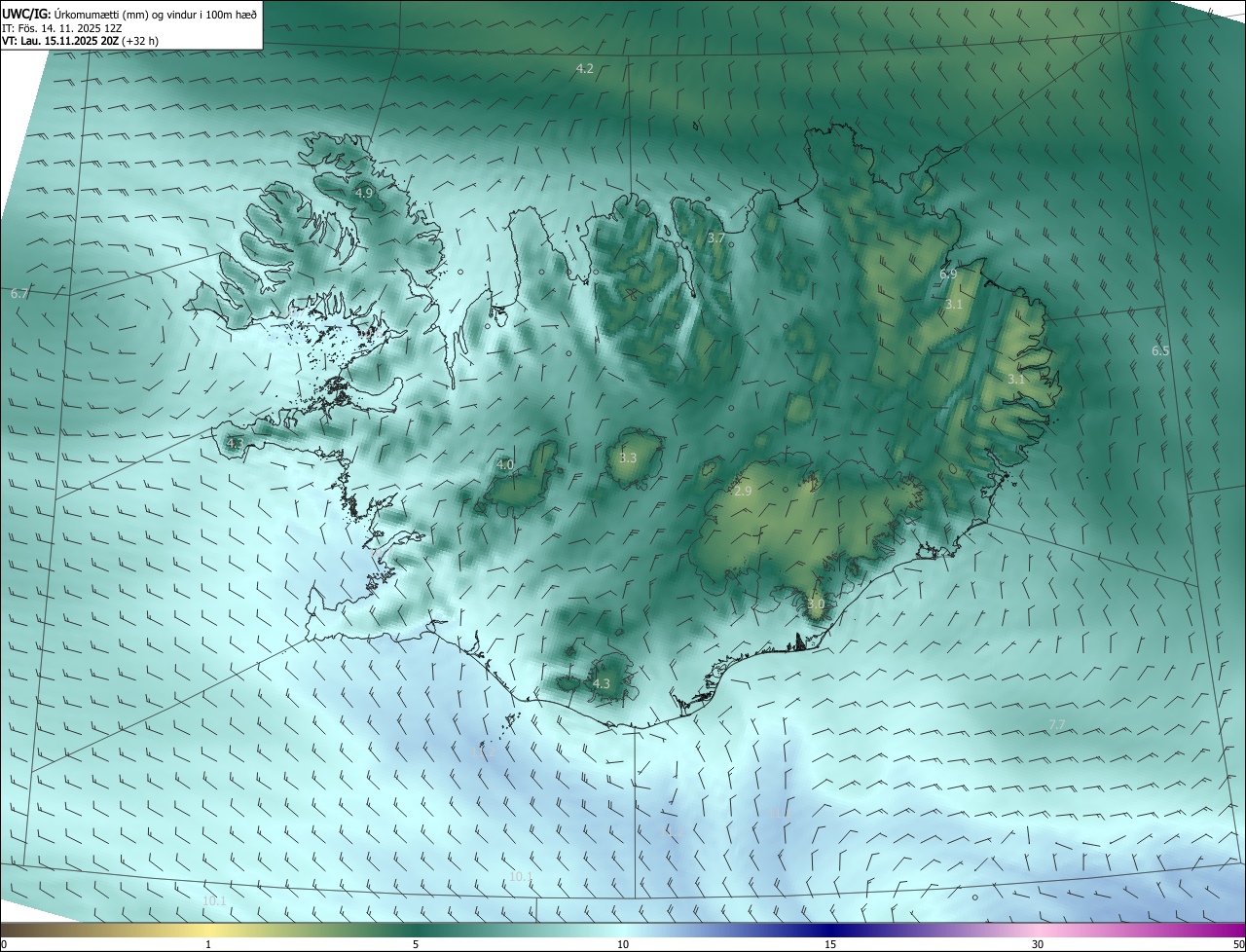This screenshot has height=952, width=1246.
Task: Click the 2.9 value label on the map
Action: click(x=743, y=491)
